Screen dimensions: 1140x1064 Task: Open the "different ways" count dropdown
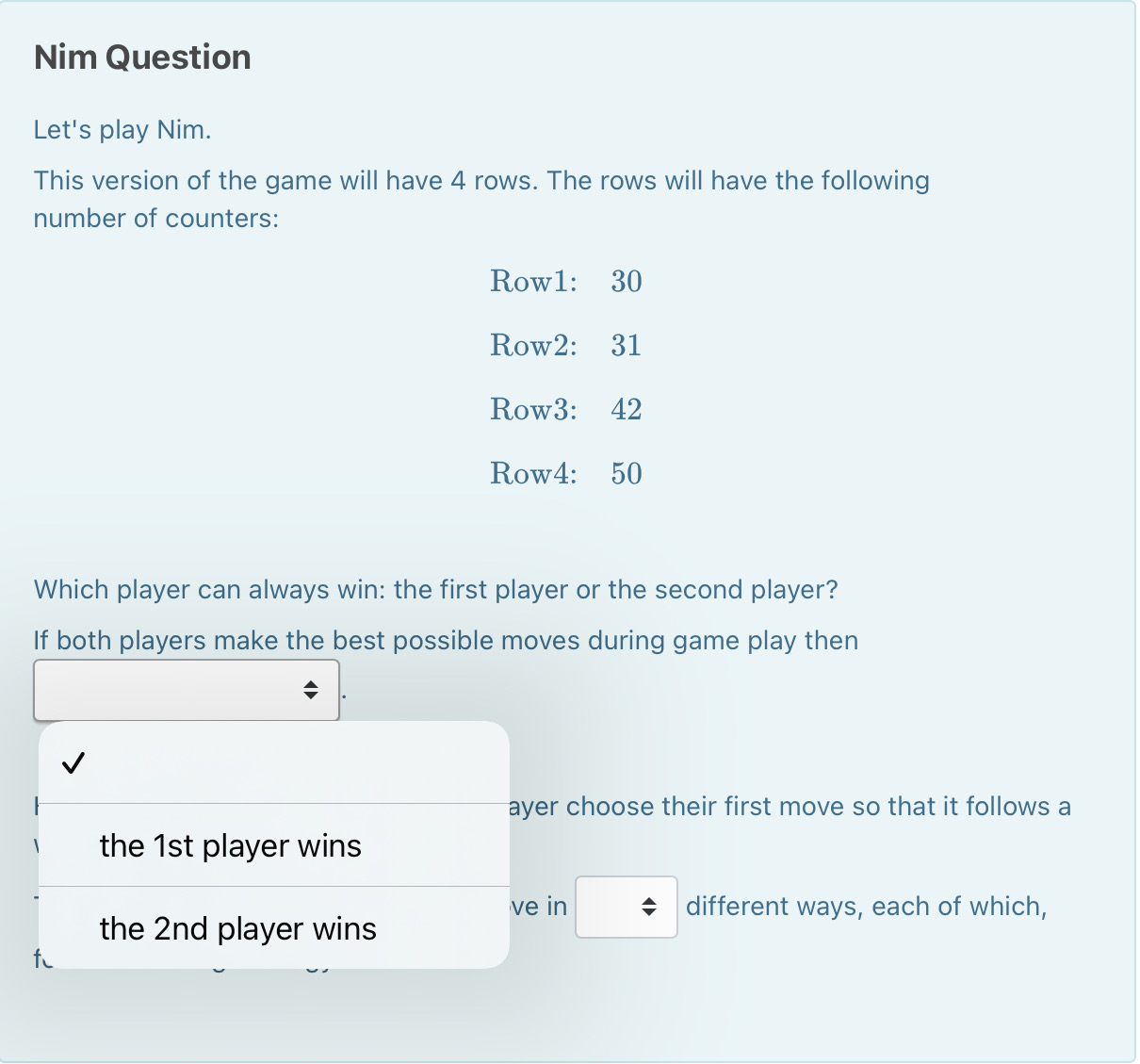point(626,906)
